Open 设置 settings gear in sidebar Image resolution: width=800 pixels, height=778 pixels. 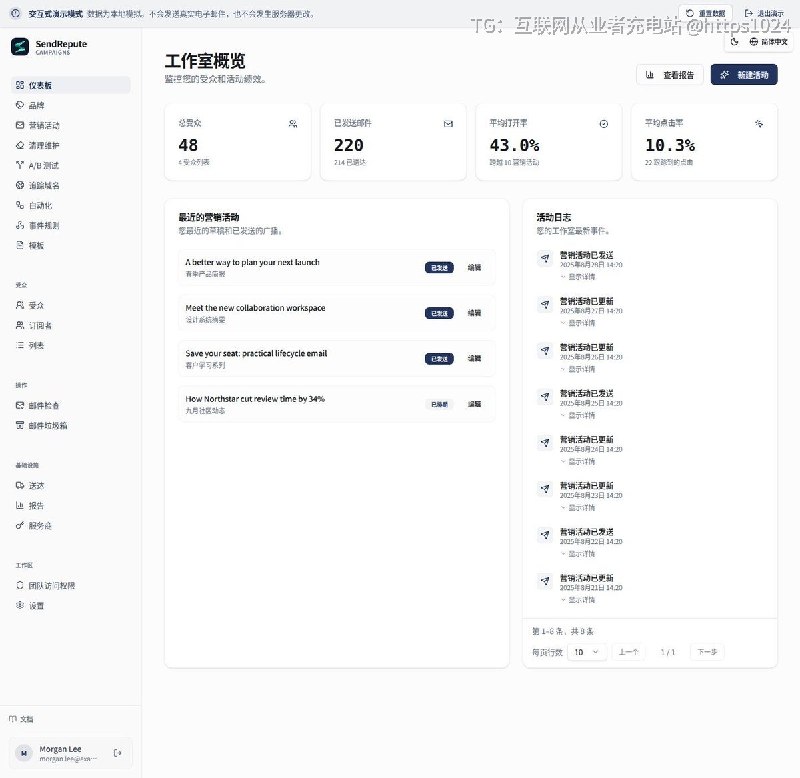coord(20,605)
